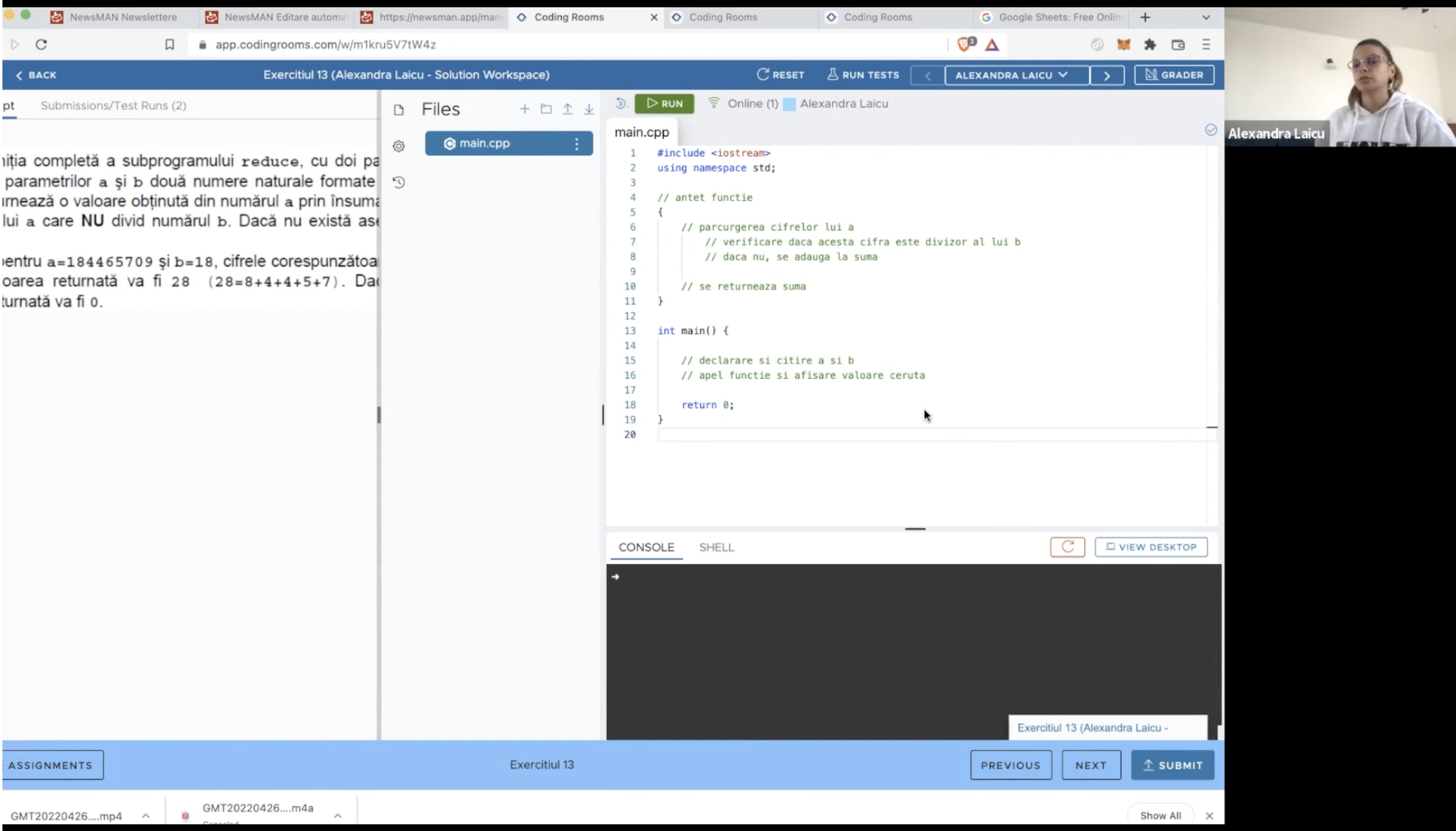Click the saved checkmark status icon
The width and height of the screenshot is (1456, 831).
point(1211,130)
